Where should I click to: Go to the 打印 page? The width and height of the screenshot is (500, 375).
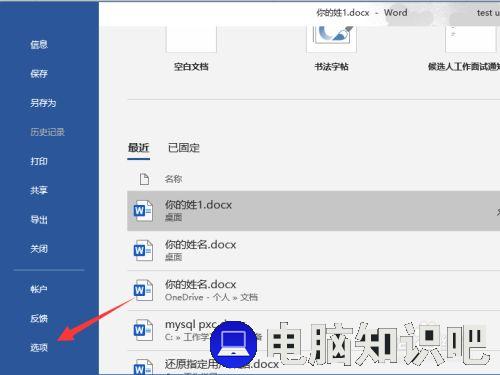coord(39,161)
